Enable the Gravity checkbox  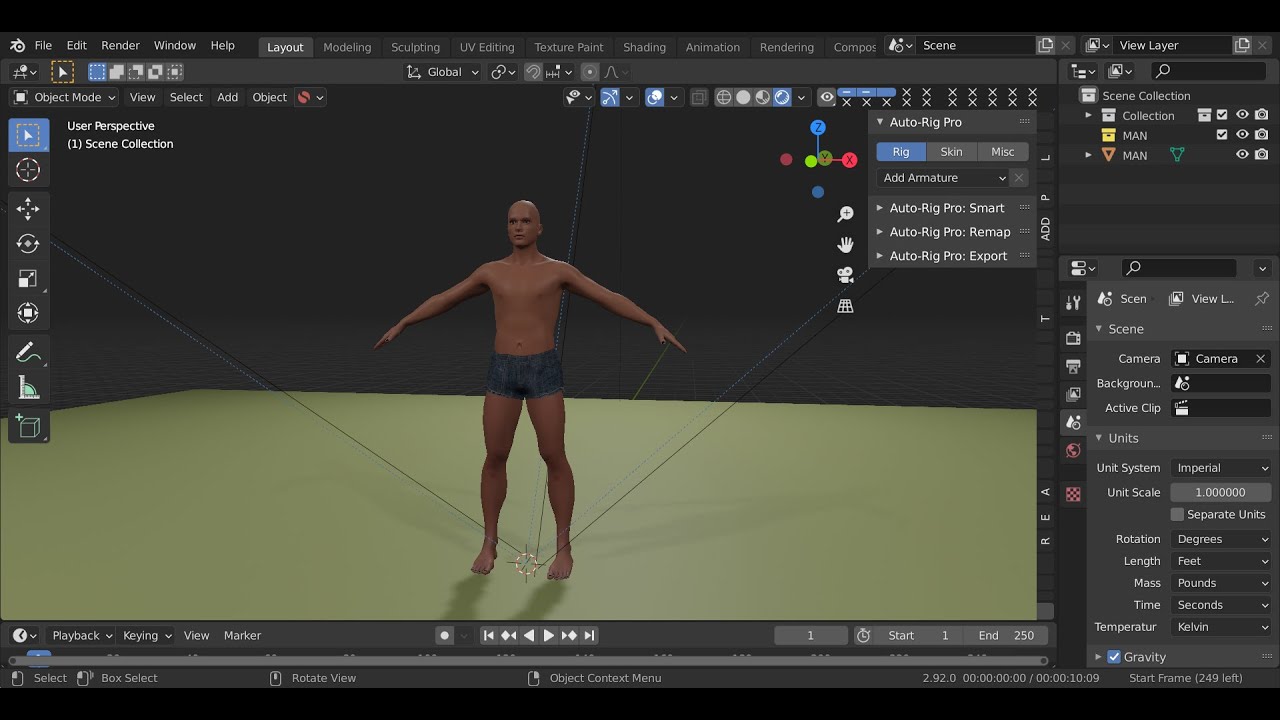click(x=1114, y=657)
